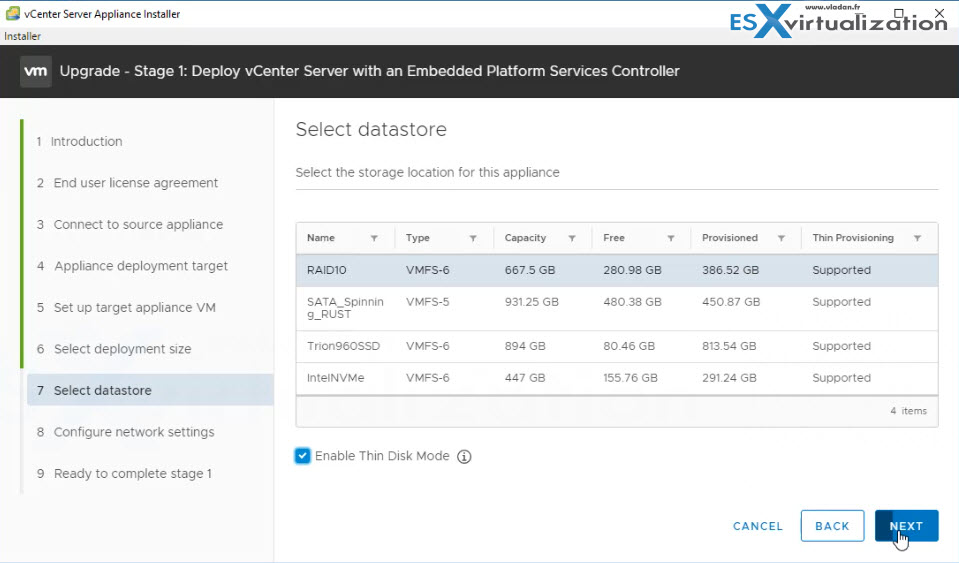This screenshot has height=563, width=959.
Task: Click the Capacity column filter icon
Action: point(572,239)
